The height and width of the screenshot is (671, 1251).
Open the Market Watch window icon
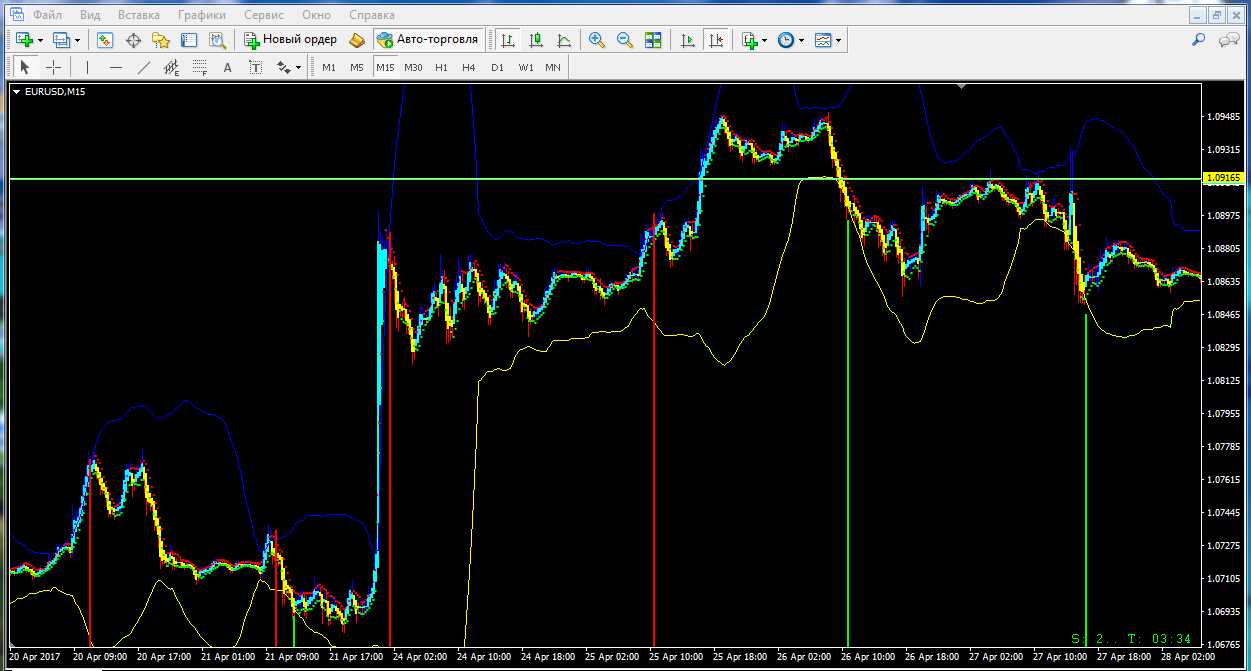click(x=105, y=40)
